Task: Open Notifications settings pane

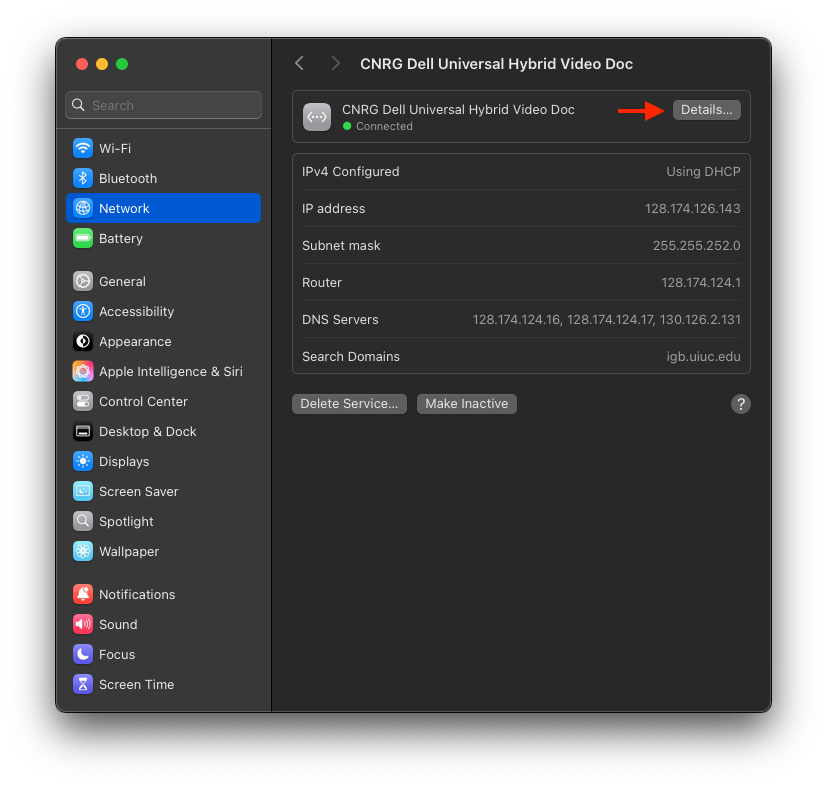Action: pyautogui.click(x=137, y=594)
